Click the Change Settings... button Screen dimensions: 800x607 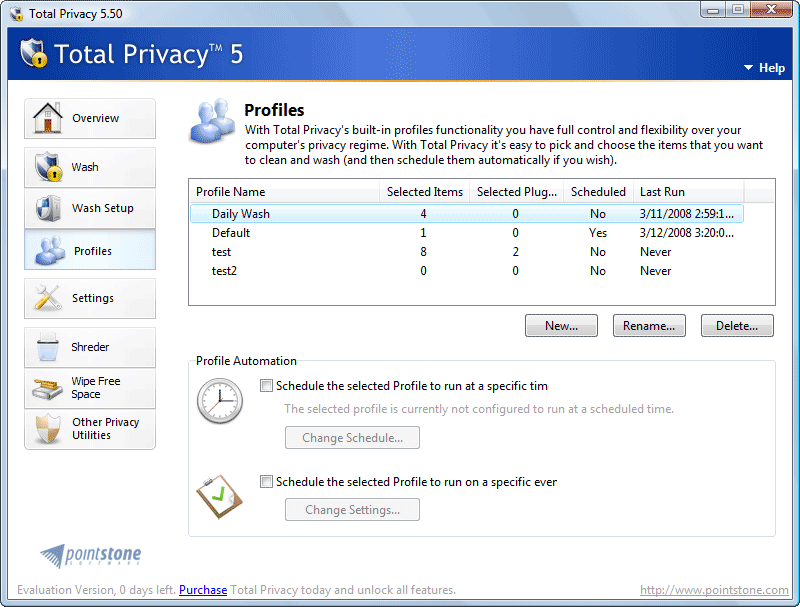[x=353, y=510]
